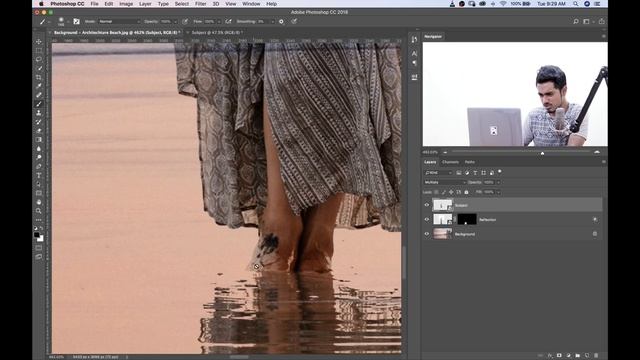This screenshot has height=360, width=640.
Task: Adjust the Navigator zoom slider
Action: [x=542, y=153]
